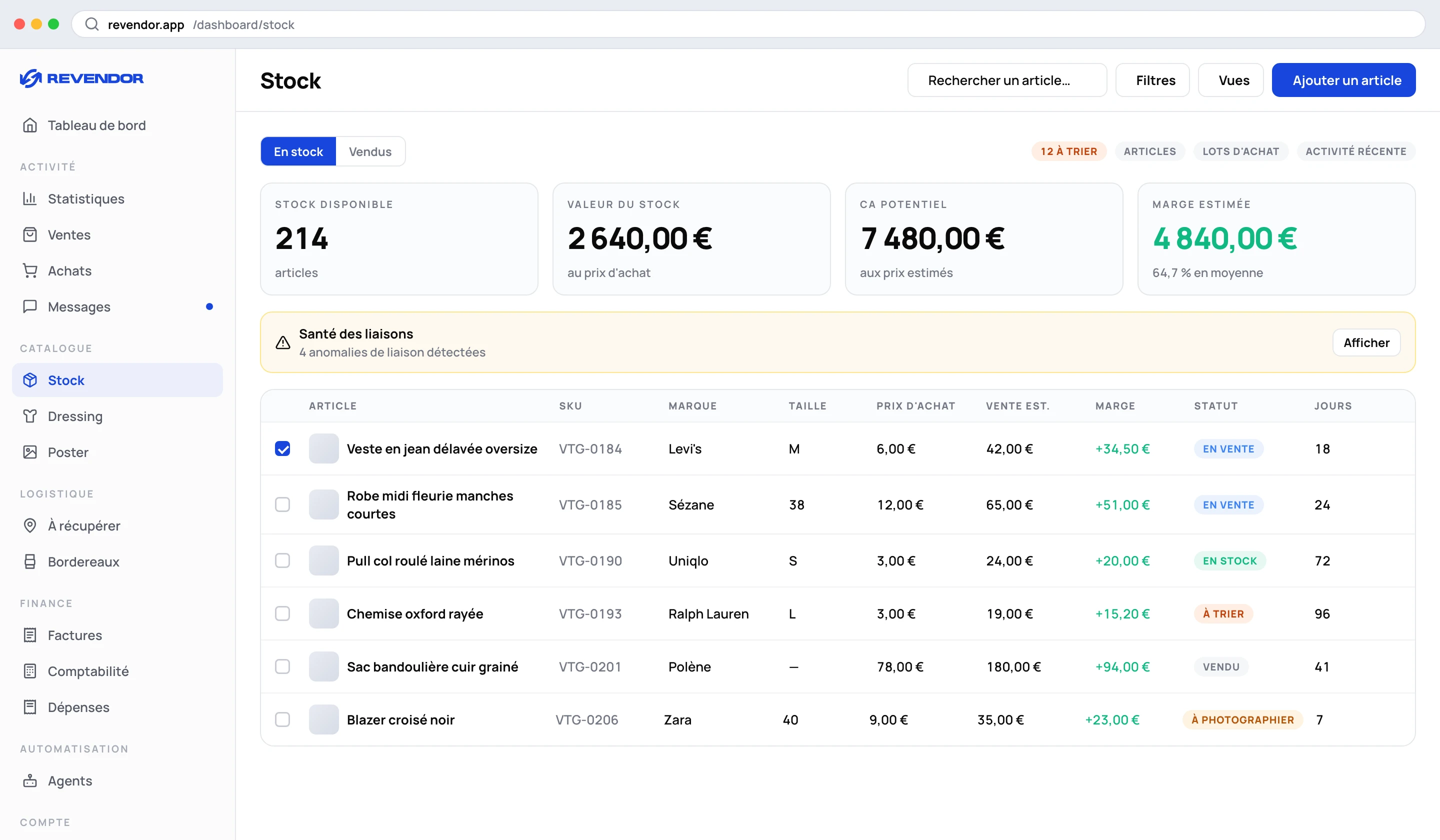This screenshot has height=840, width=1440.
Task: Jump to the 12 À TRIER section
Action: [x=1068, y=151]
